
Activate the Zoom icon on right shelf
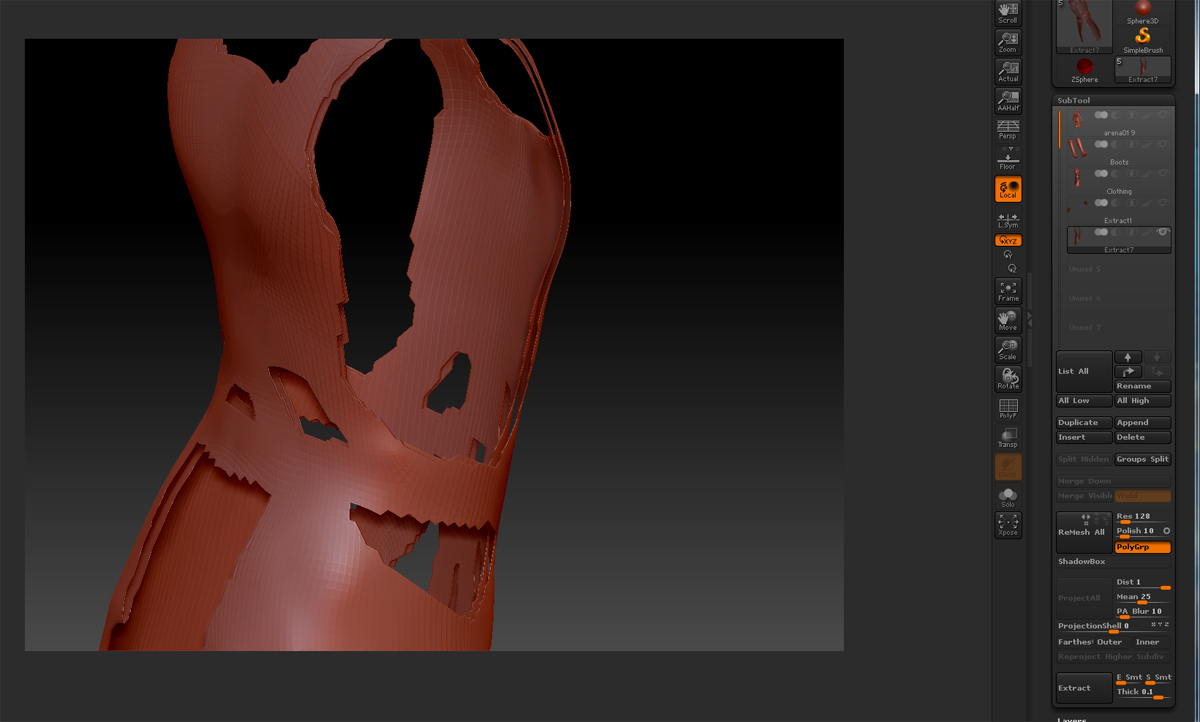pos(1008,40)
